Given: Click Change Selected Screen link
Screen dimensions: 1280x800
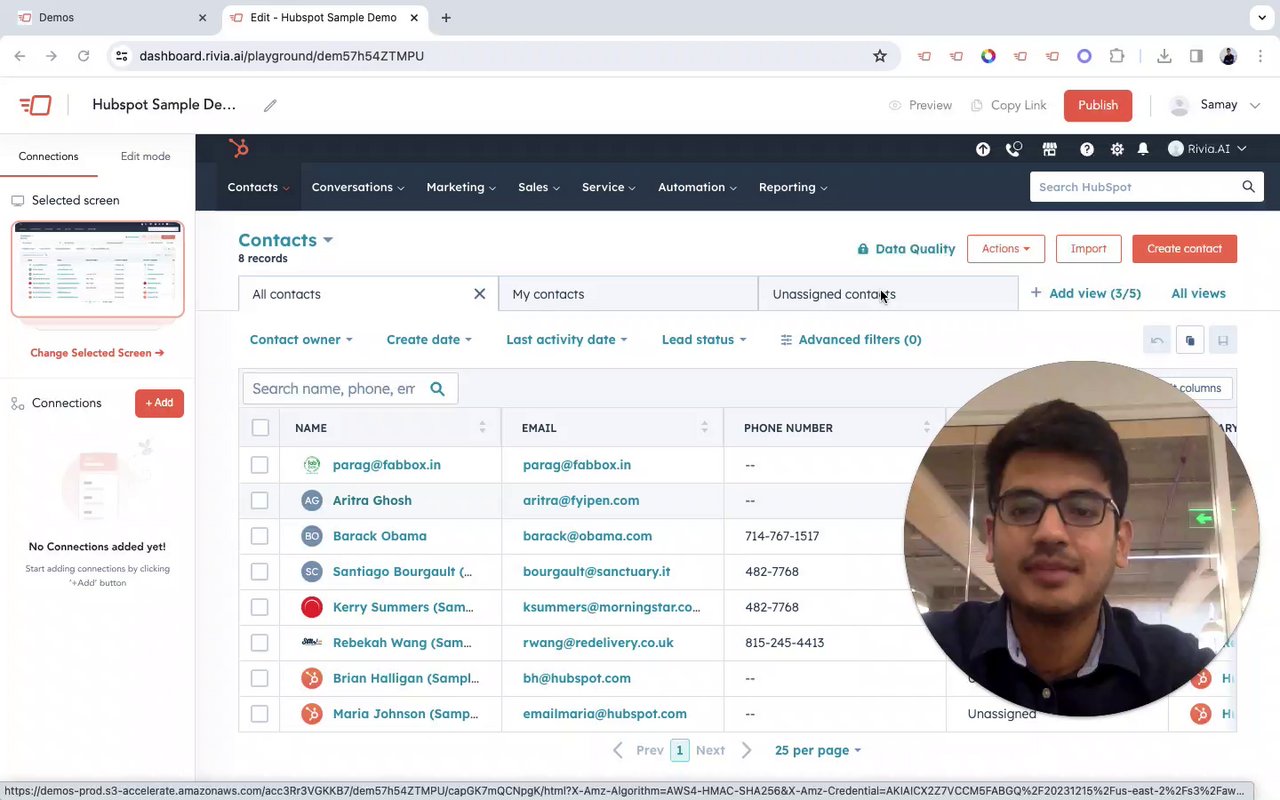Looking at the screenshot, I should click(x=97, y=353).
